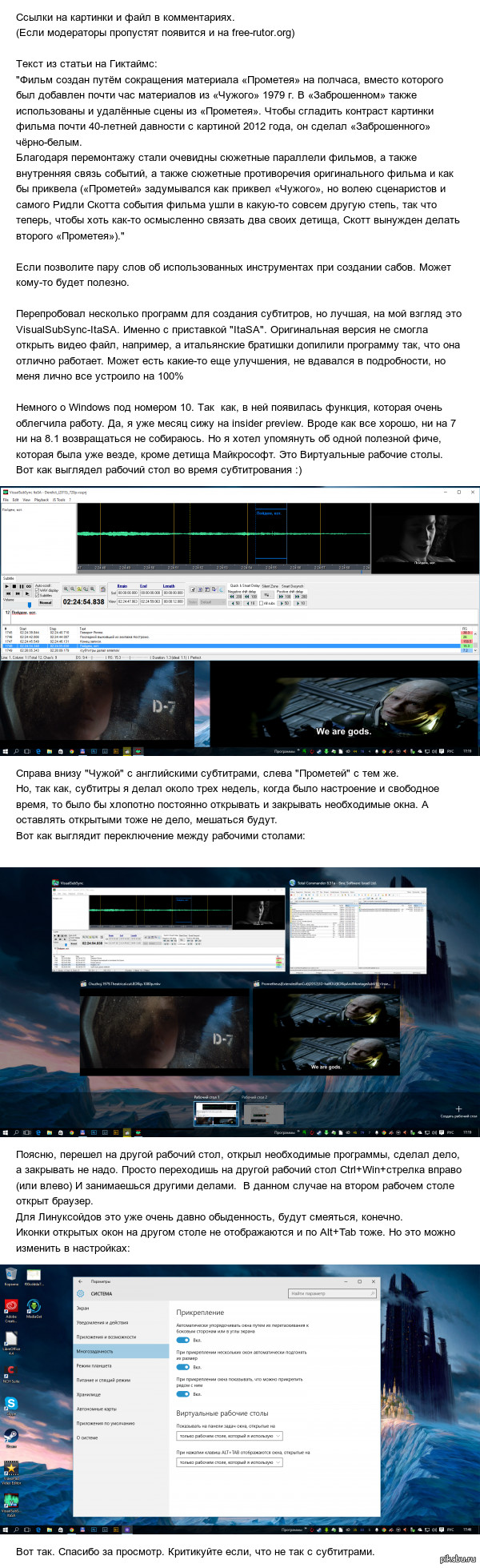Open the Edit menu in VisualSubSync
480x1568 pixels.
[x=17, y=500]
